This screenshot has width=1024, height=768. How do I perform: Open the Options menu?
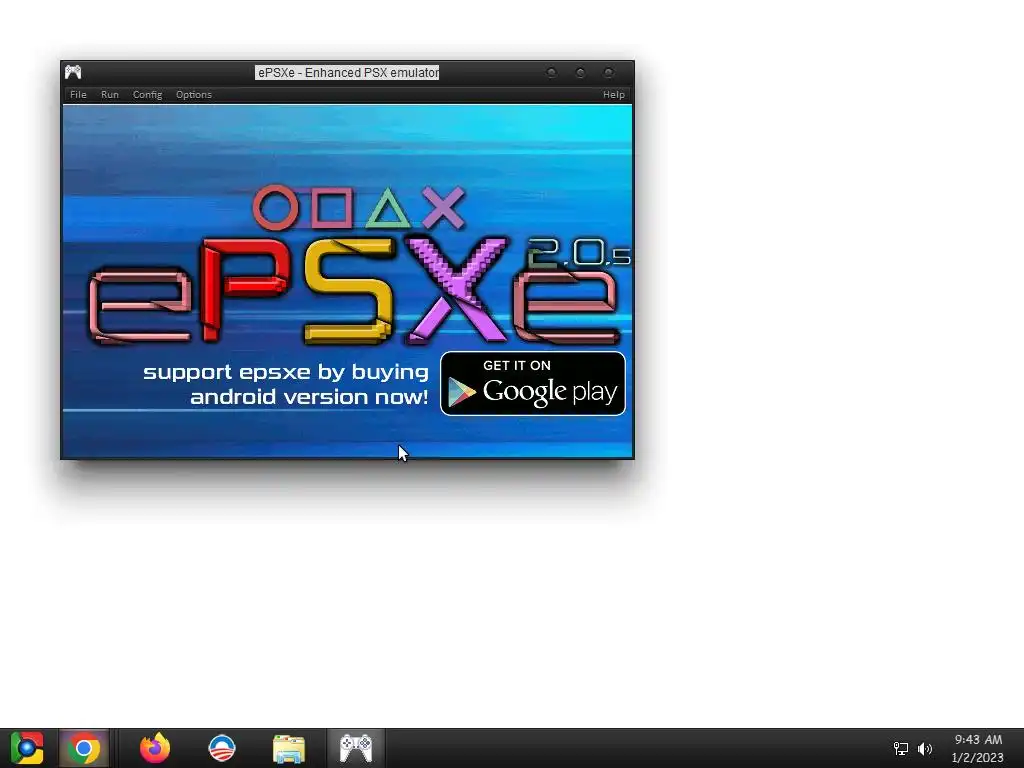(x=193, y=95)
